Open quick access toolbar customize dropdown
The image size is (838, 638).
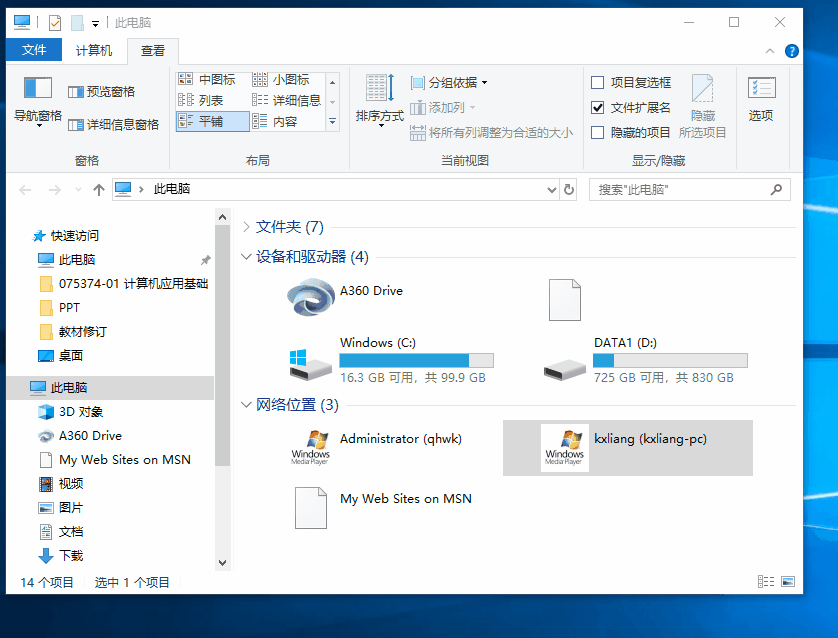(95, 24)
